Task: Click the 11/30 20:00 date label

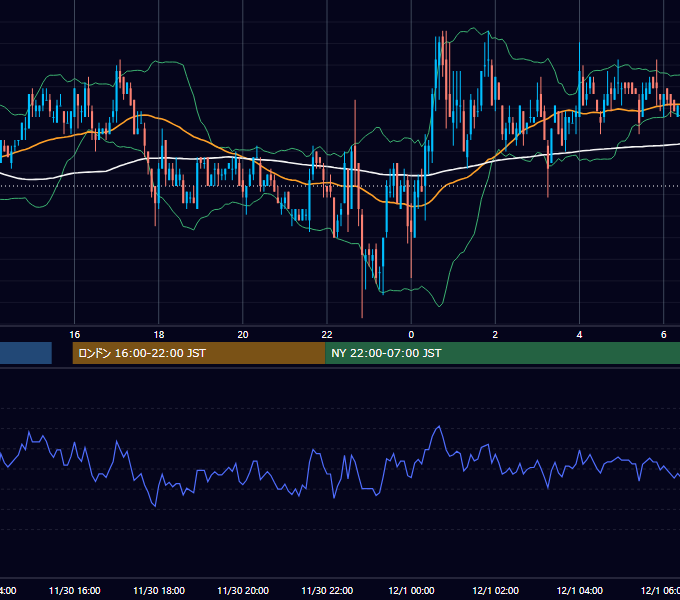Action: 243,590
